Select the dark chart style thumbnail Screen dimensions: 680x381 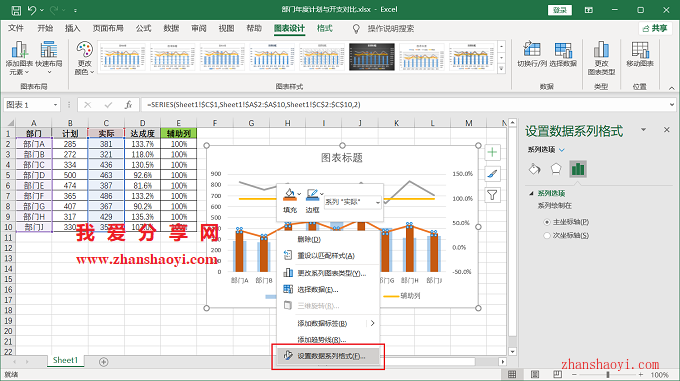click(x=372, y=57)
